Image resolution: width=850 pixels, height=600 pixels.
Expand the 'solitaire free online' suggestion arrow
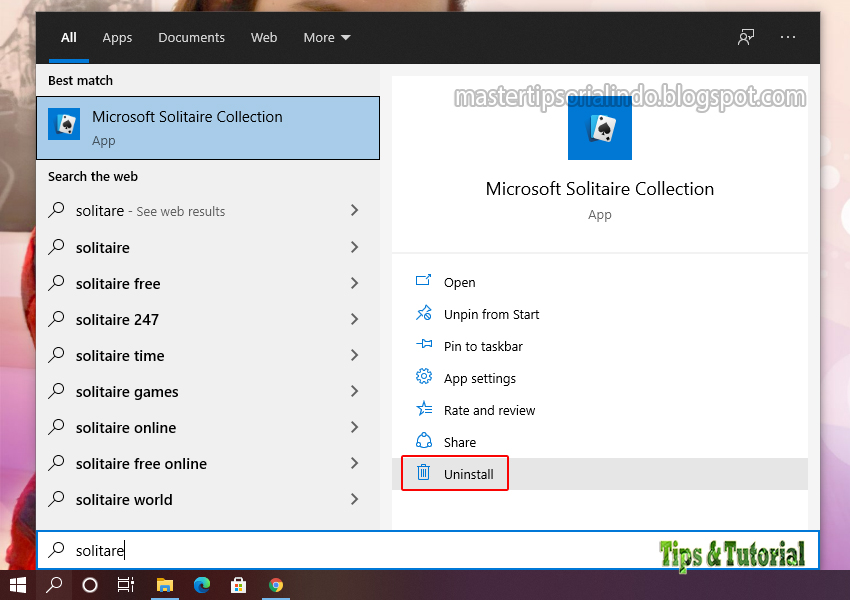click(355, 463)
